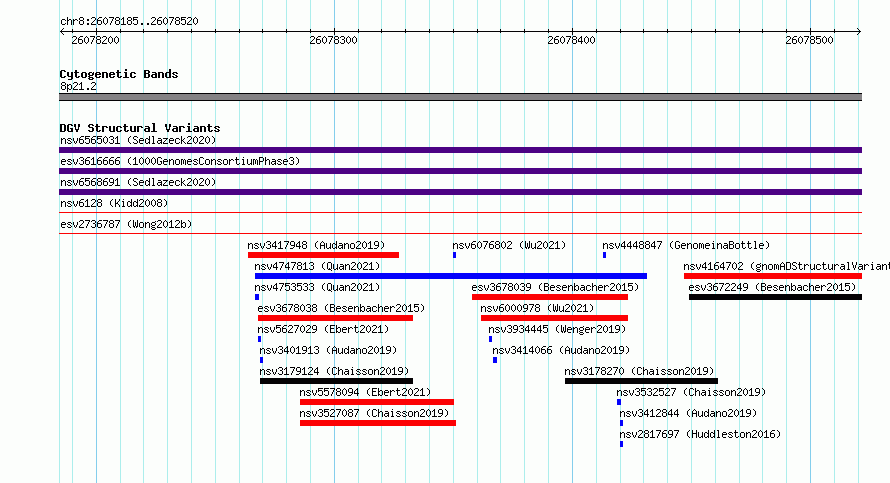Select the nsv6568691 (Sedlazeck2020) label
This screenshot has width=890, height=483.
138,182
